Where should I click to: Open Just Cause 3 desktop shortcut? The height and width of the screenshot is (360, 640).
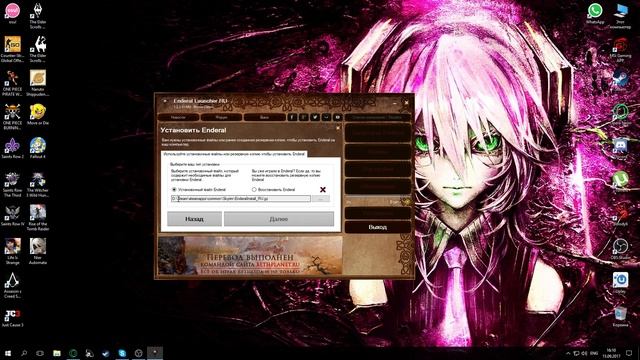pyautogui.click(x=12, y=319)
